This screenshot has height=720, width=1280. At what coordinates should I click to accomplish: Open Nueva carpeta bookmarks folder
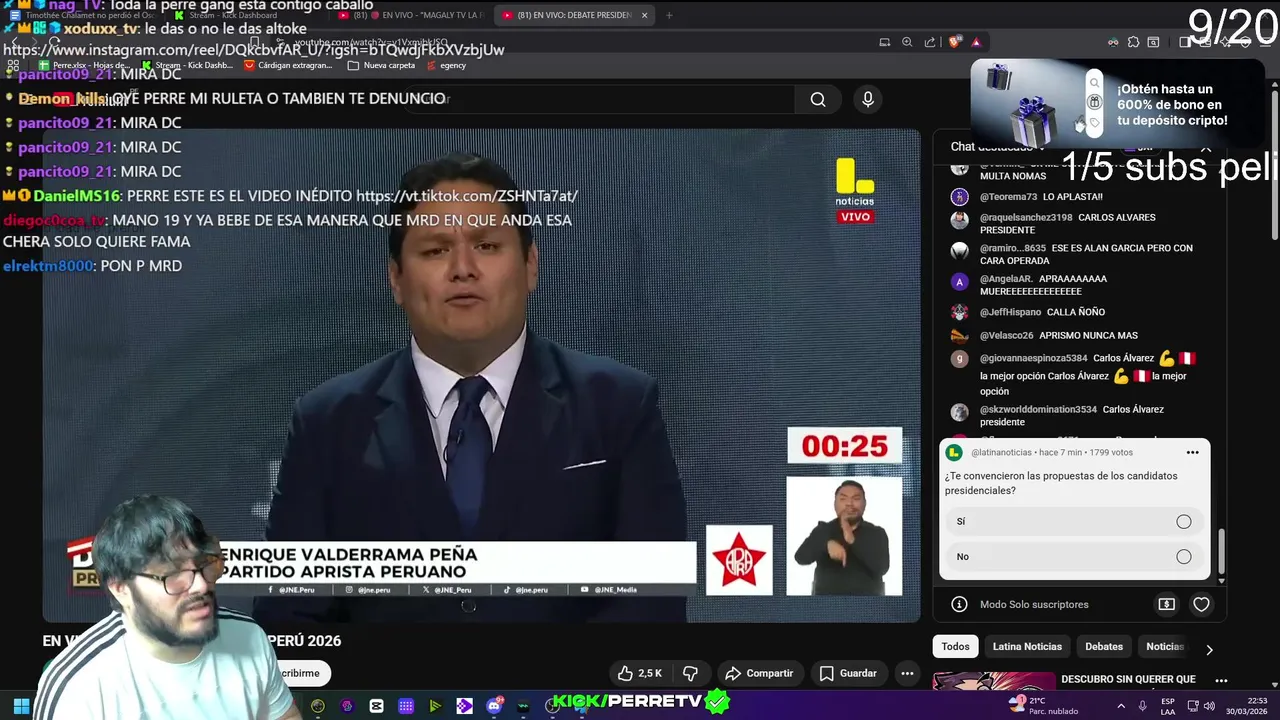(x=381, y=65)
